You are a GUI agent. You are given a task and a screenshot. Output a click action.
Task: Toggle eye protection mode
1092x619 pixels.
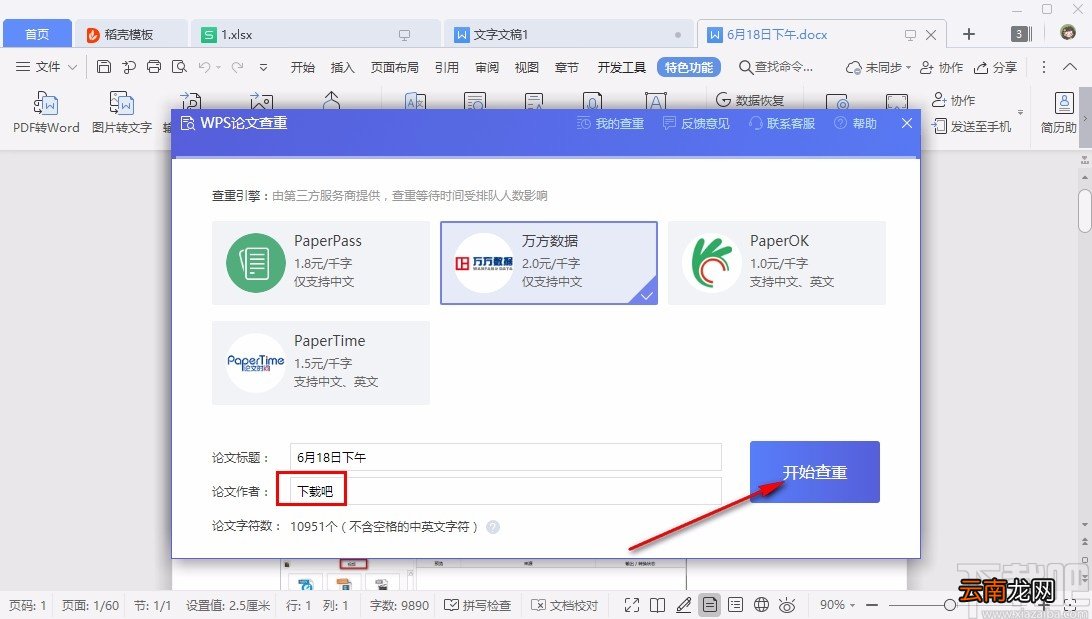coord(788,605)
